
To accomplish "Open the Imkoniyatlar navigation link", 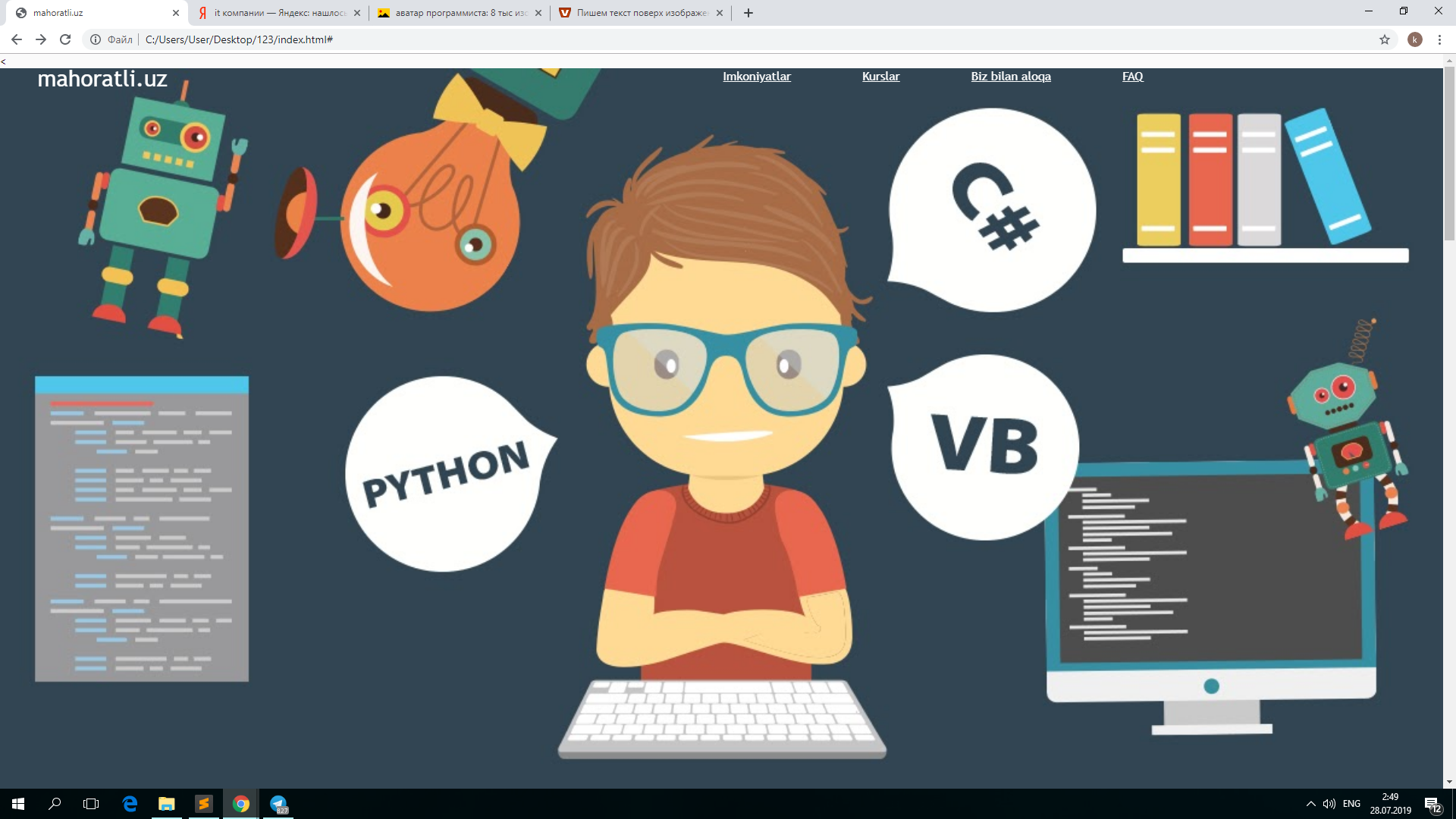I will click(756, 77).
